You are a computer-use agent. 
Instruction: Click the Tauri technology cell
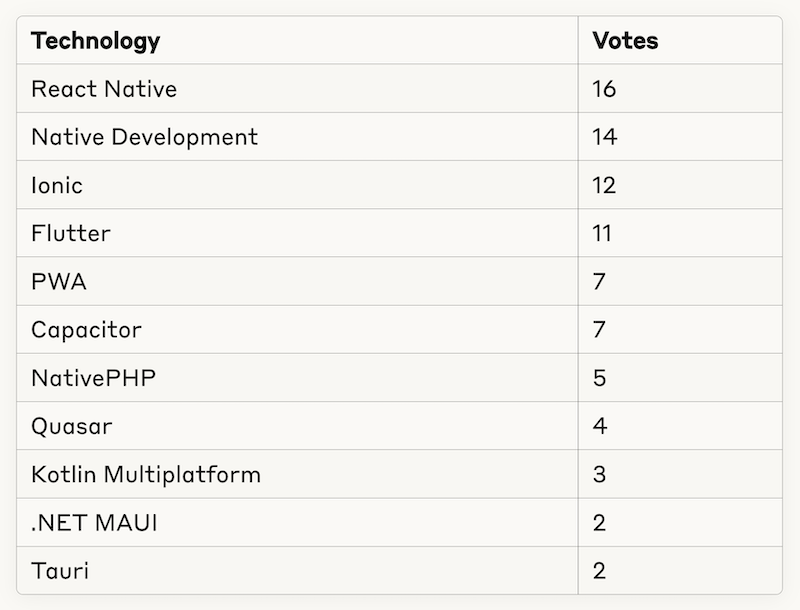[x=60, y=571]
